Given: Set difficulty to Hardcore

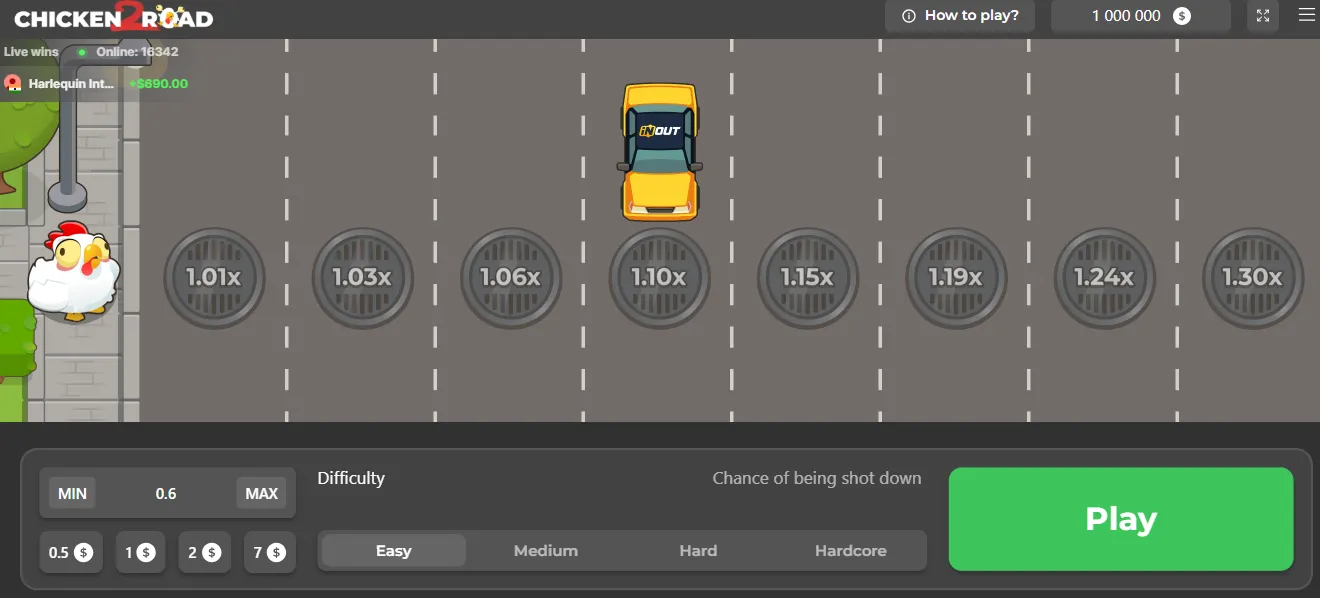Looking at the screenshot, I should point(850,551).
